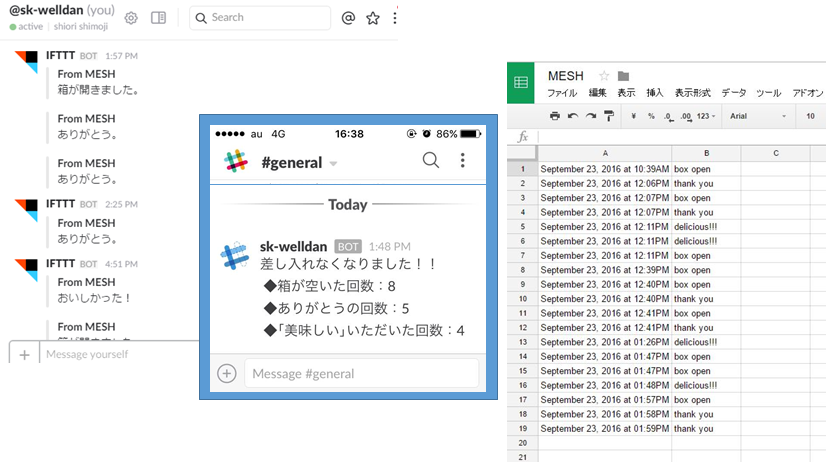826x462 pixels.
Task: Tap the Message #general input field
Action: [x=361, y=373]
